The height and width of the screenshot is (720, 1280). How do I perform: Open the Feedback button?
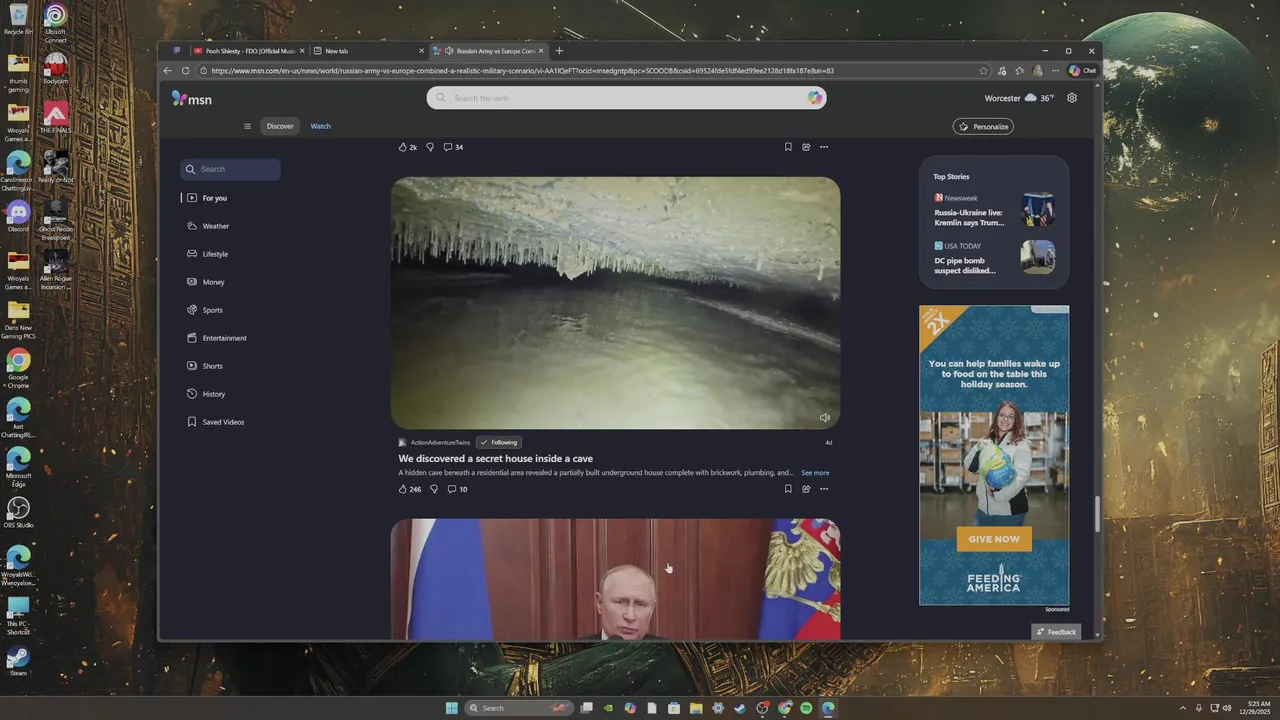coord(1056,632)
